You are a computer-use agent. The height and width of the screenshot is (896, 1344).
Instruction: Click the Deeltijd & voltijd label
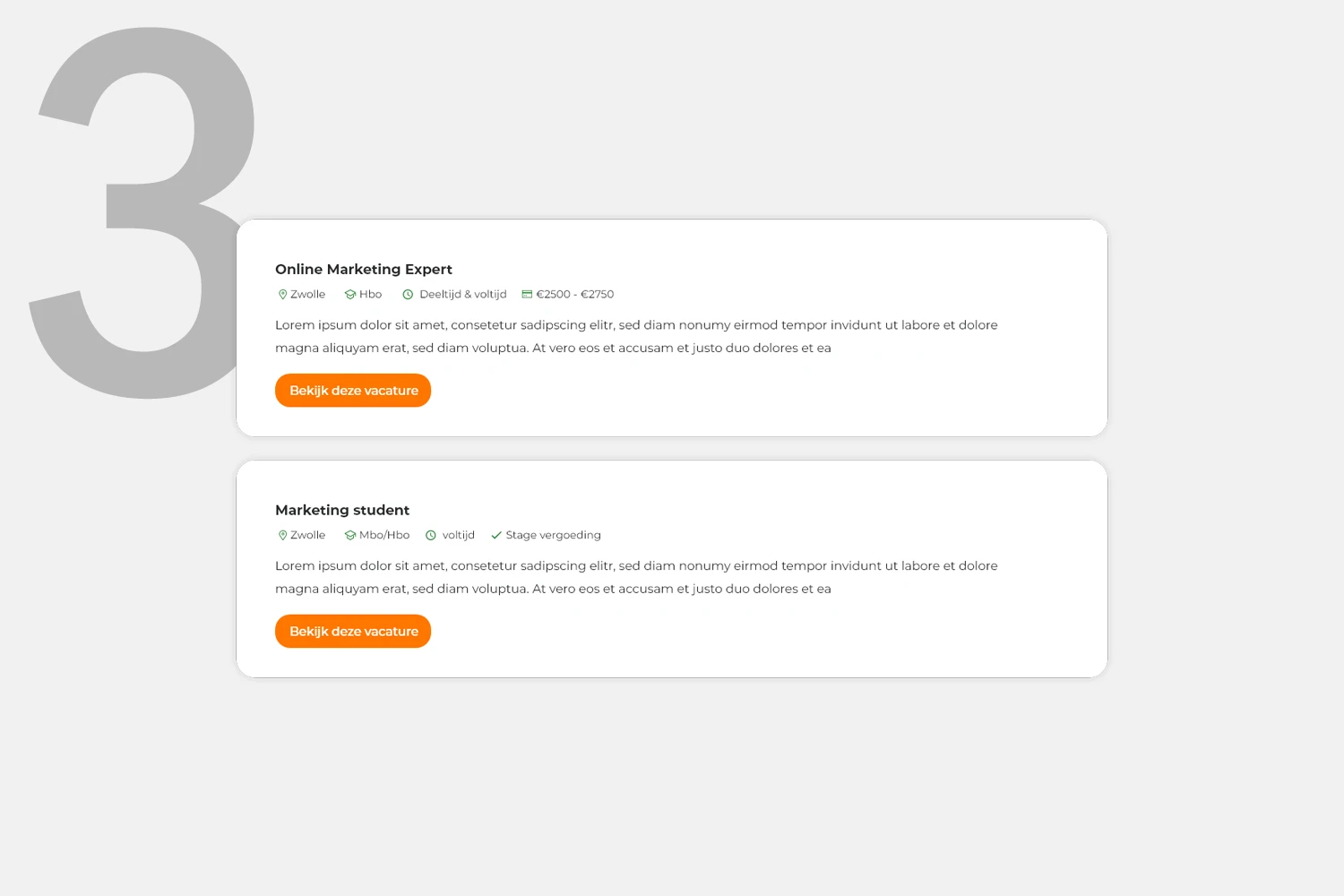tap(463, 294)
